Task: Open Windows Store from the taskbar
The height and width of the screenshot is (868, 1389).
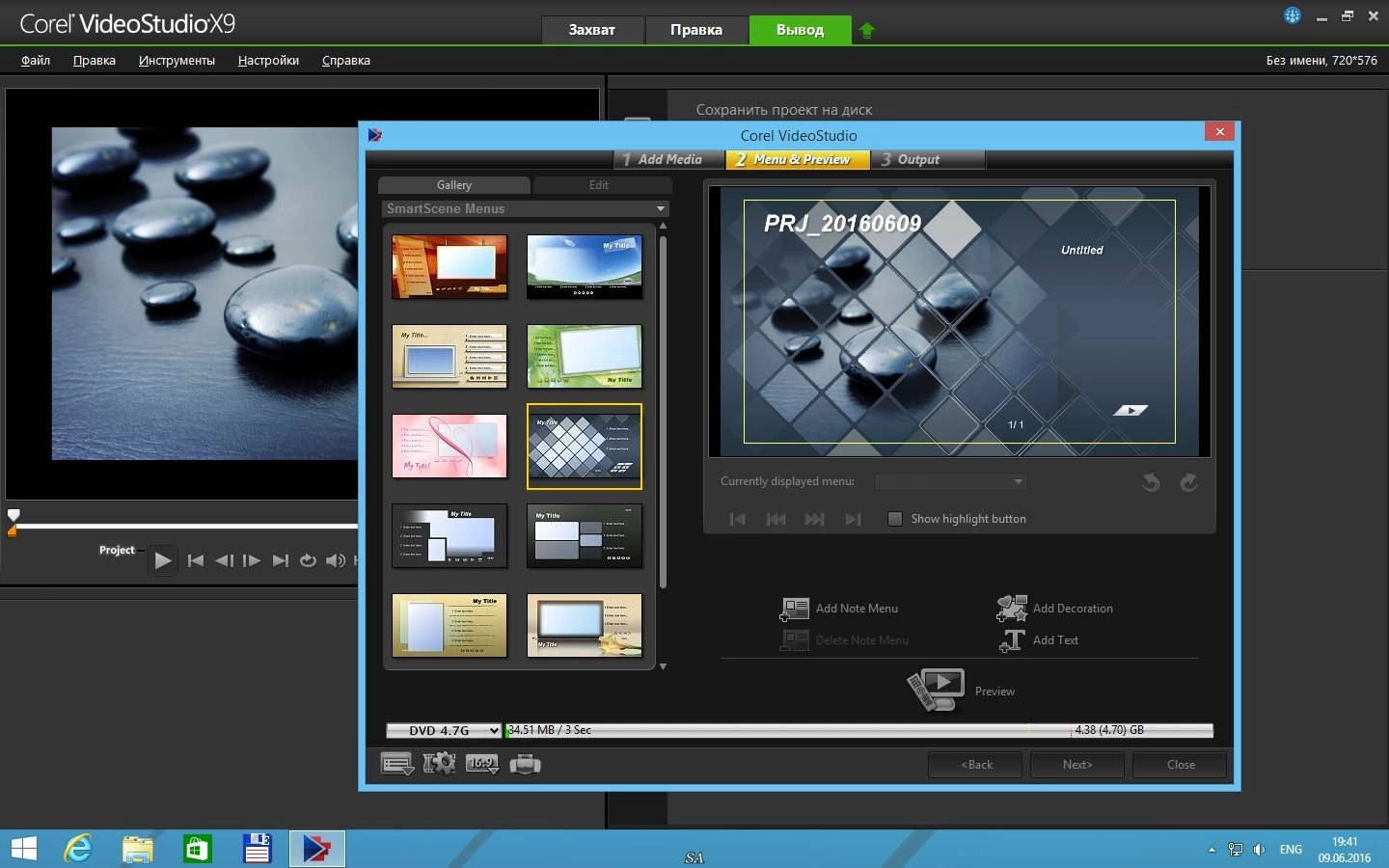Action: point(198,849)
